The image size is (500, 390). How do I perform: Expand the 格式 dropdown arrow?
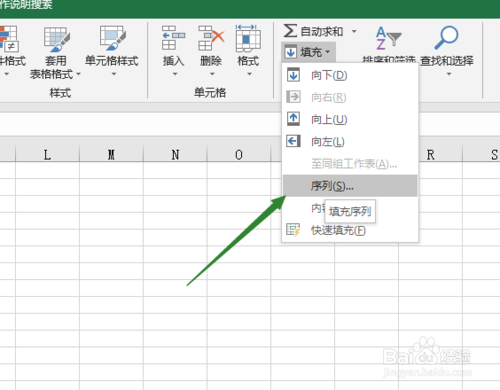pyautogui.click(x=249, y=74)
